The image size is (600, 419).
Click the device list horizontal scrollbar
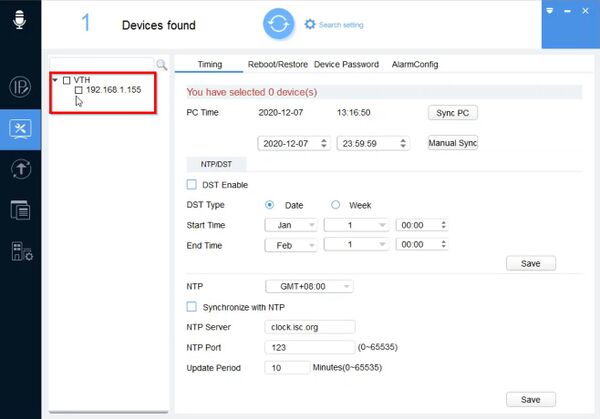109,412
